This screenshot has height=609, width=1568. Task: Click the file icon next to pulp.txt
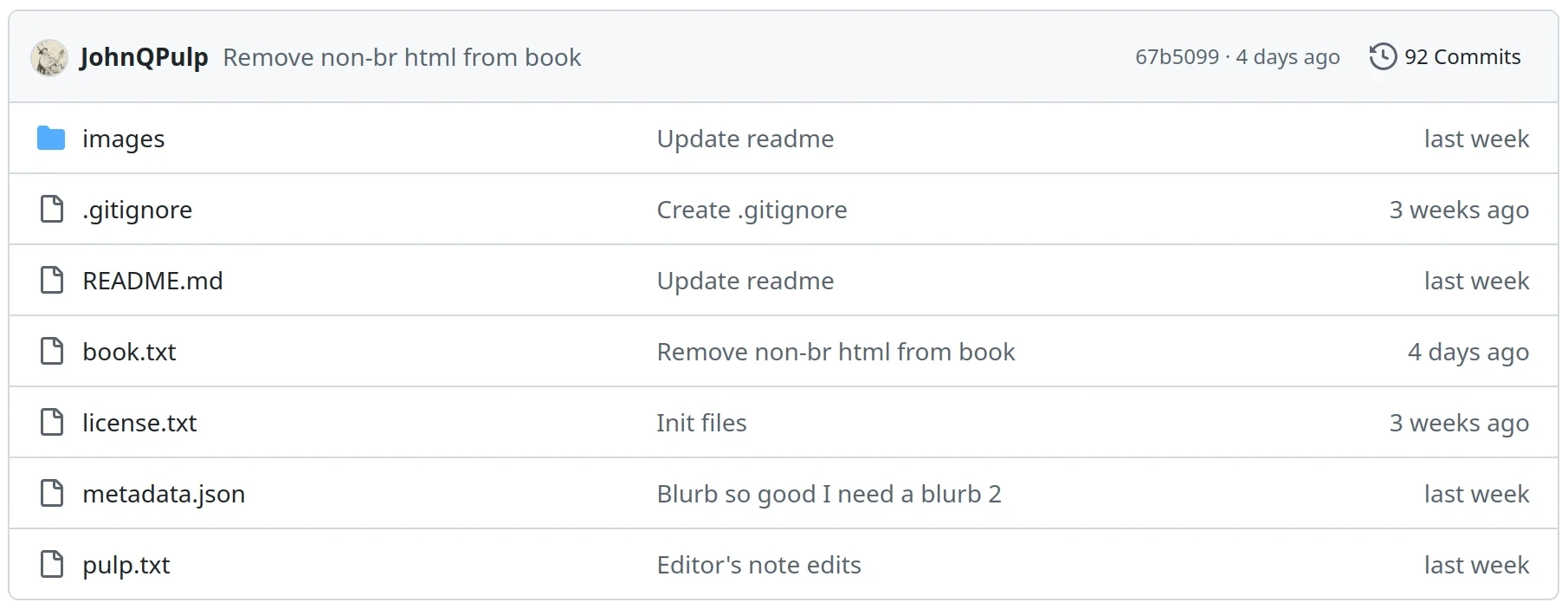click(x=51, y=564)
